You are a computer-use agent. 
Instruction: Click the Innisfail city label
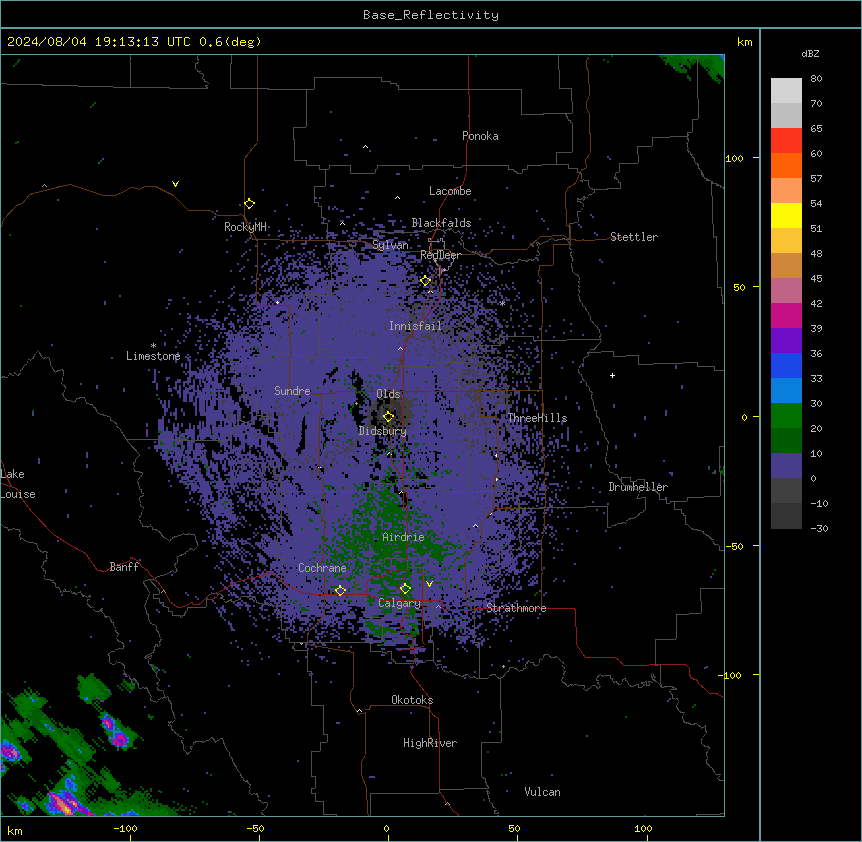415,326
